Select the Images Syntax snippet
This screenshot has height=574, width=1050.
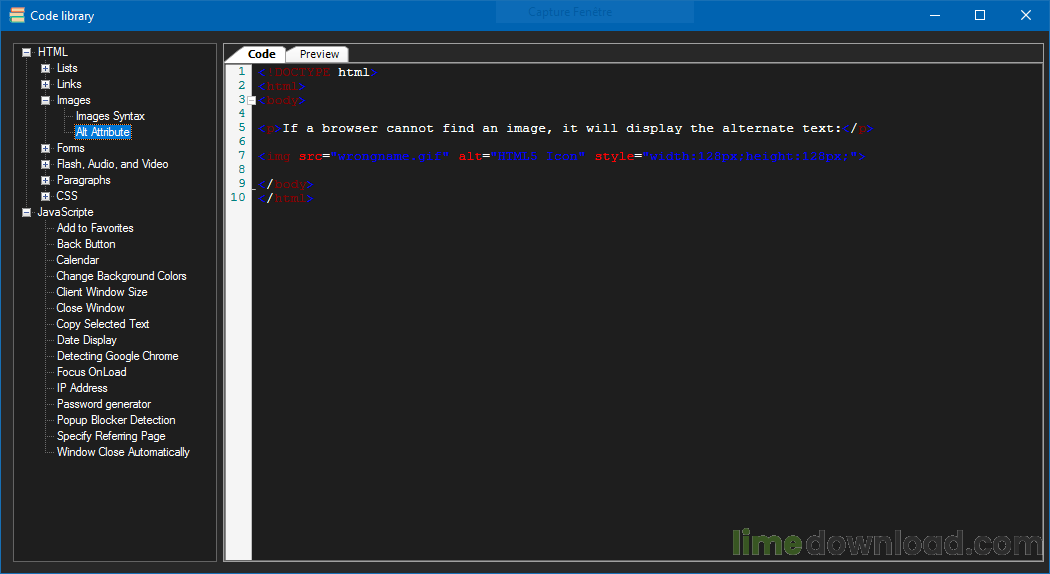(x=110, y=117)
